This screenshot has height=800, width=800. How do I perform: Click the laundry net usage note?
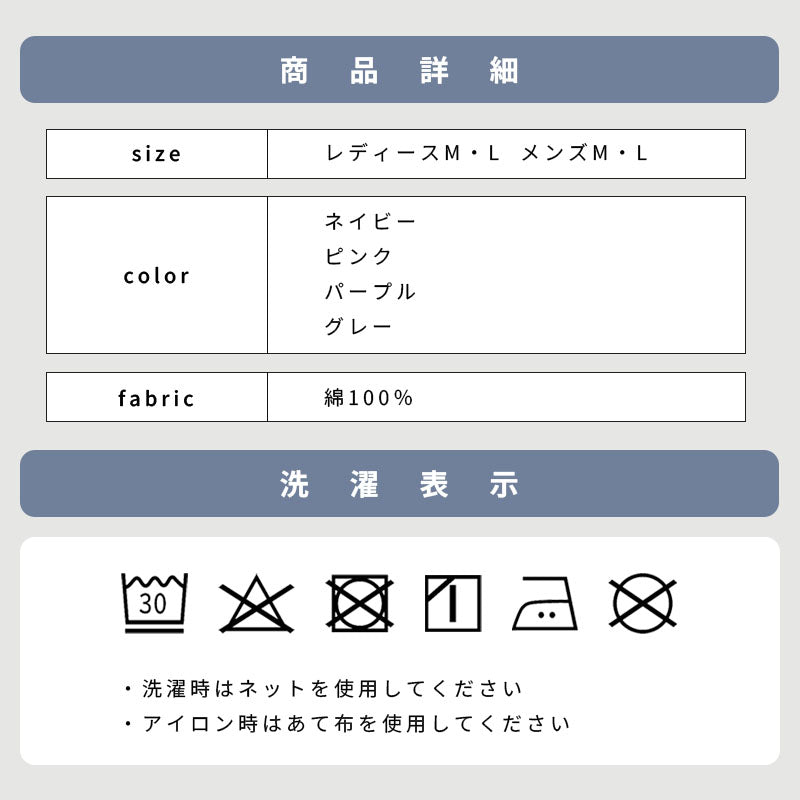tap(323, 689)
